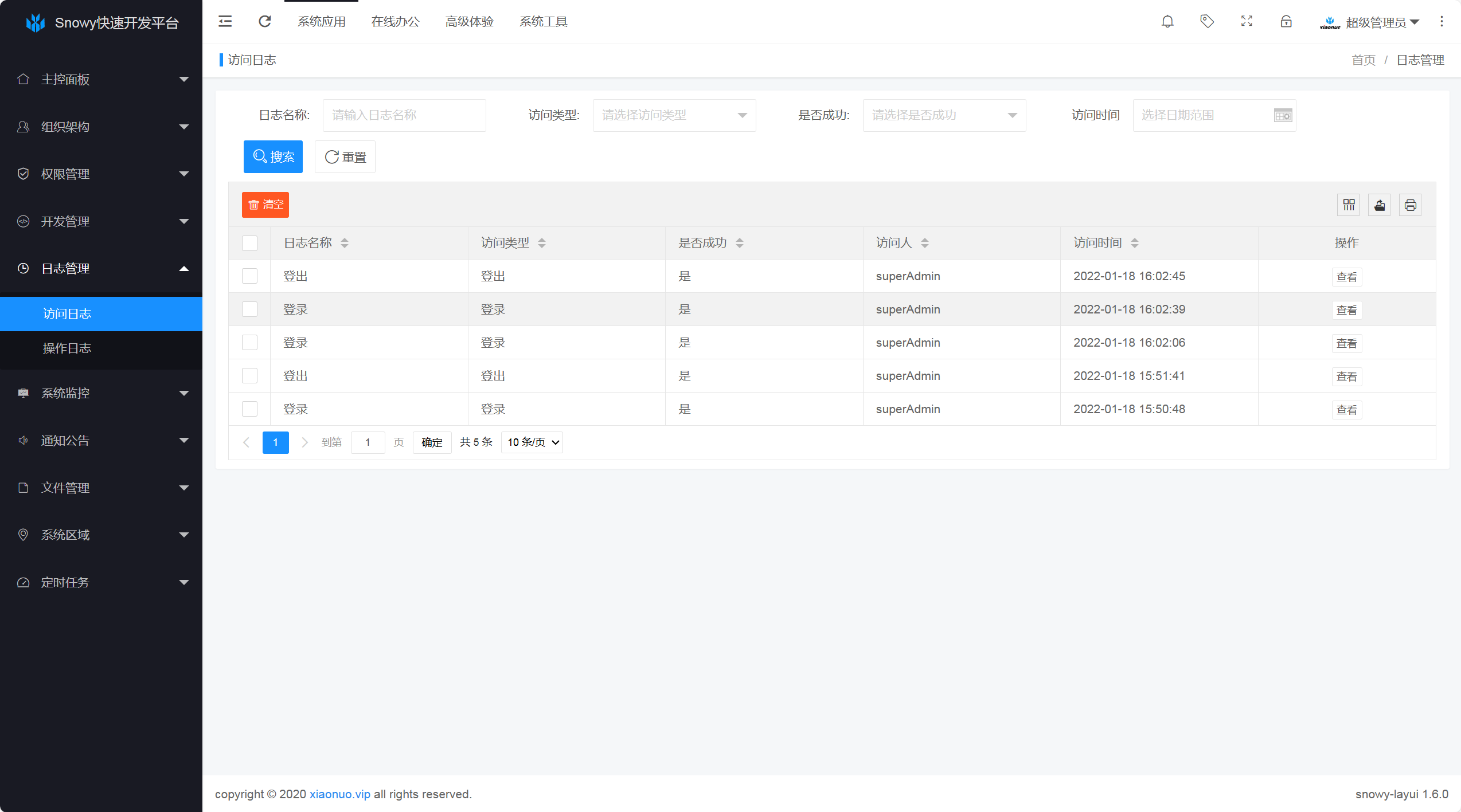Open the column filter grid icon
Image resolution: width=1461 pixels, height=812 pixels.
tap(1349, 205)
